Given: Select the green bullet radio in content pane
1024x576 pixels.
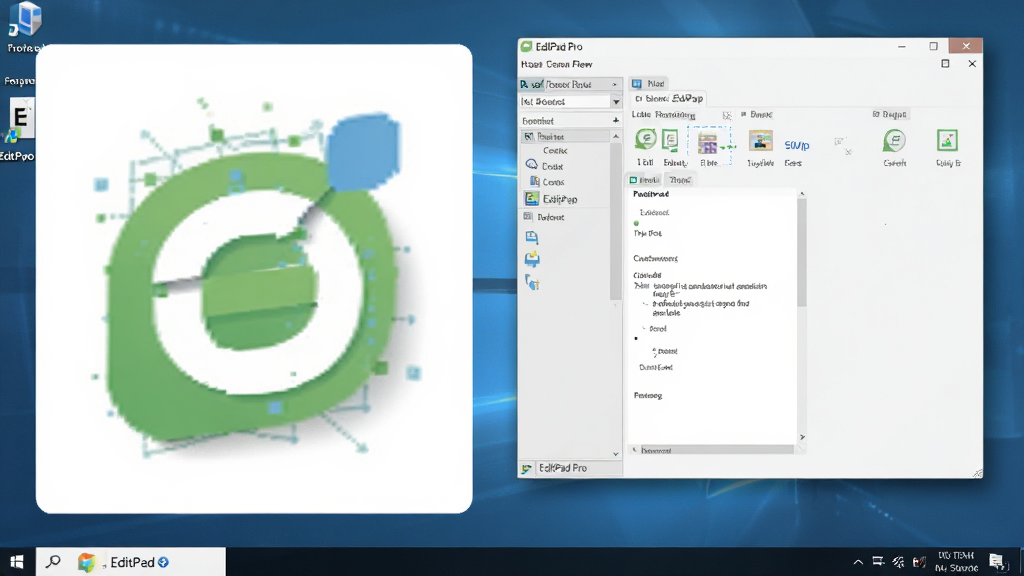Looking at the screenshot, I should [636, 223].
